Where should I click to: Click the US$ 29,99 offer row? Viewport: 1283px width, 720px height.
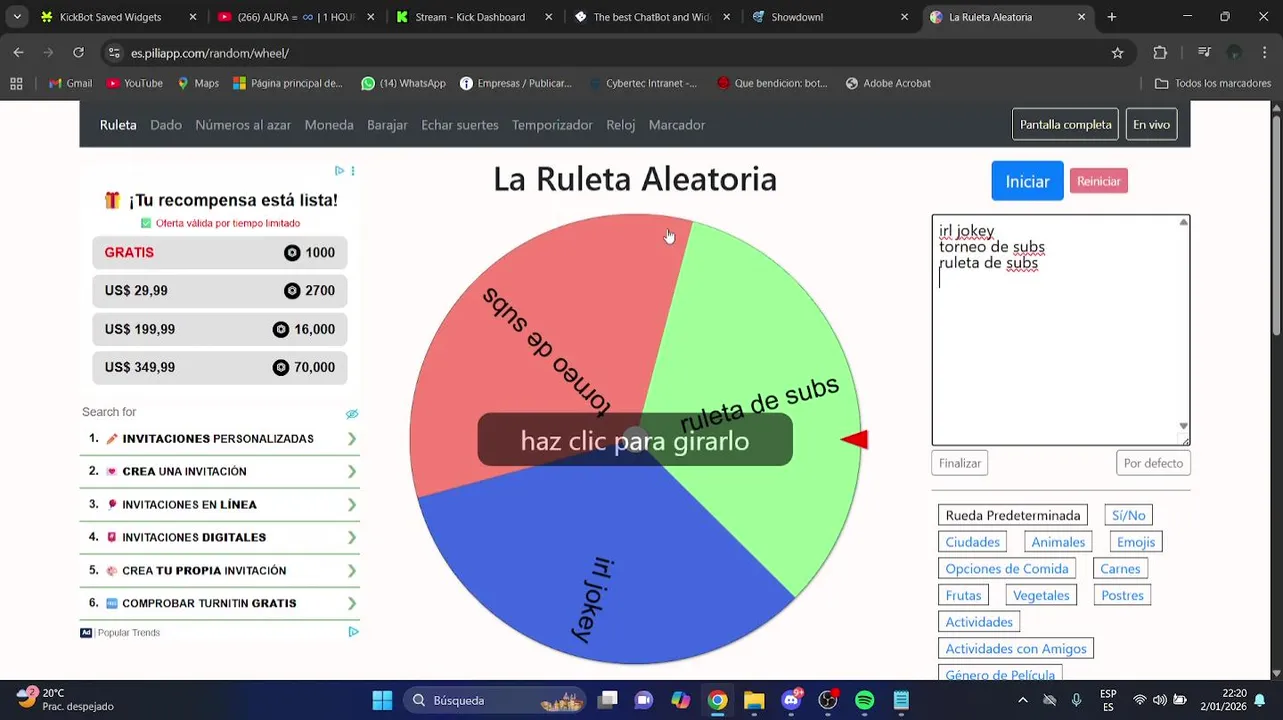[220, 291]
